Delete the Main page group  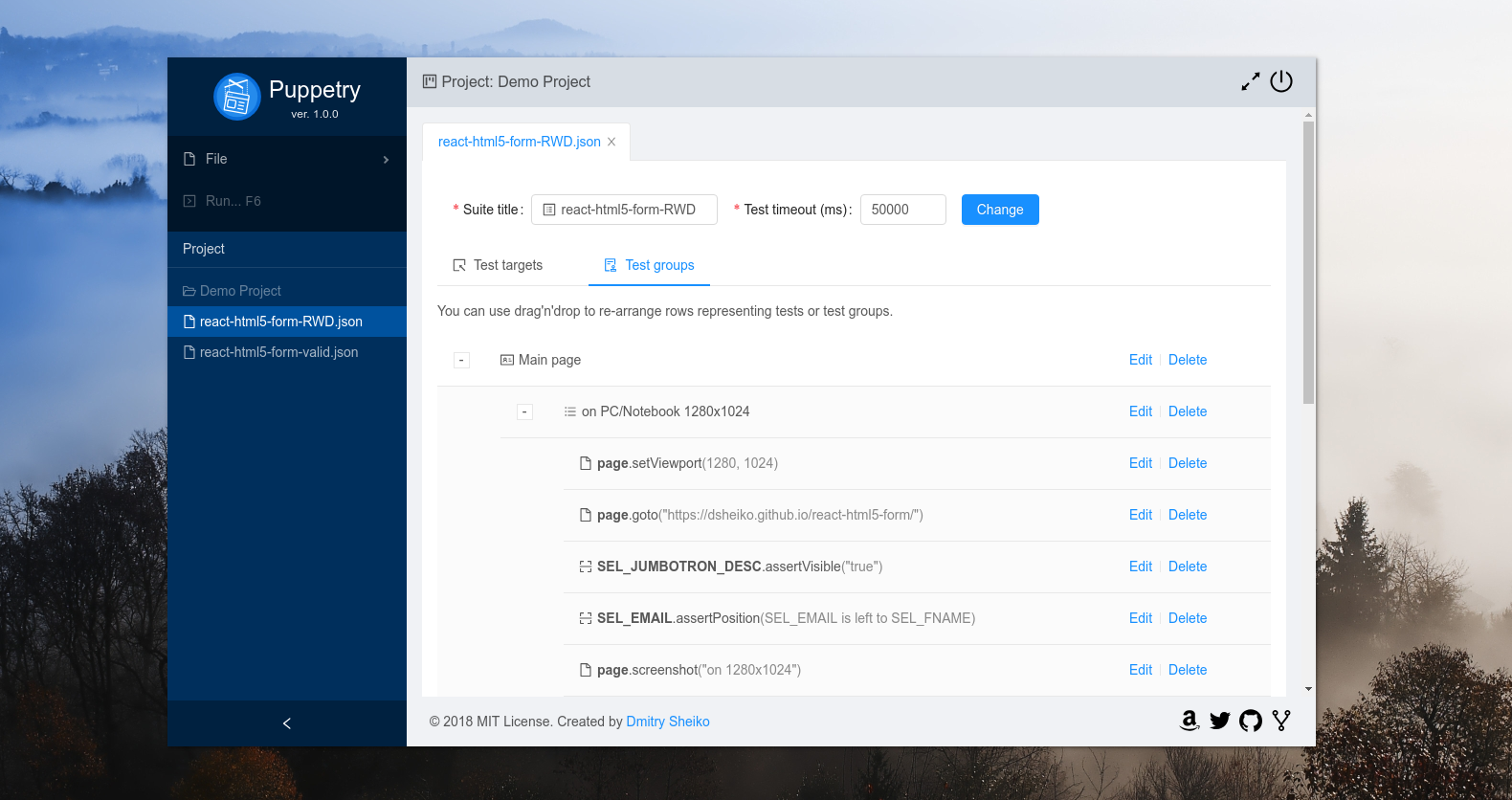[1188, 360]
